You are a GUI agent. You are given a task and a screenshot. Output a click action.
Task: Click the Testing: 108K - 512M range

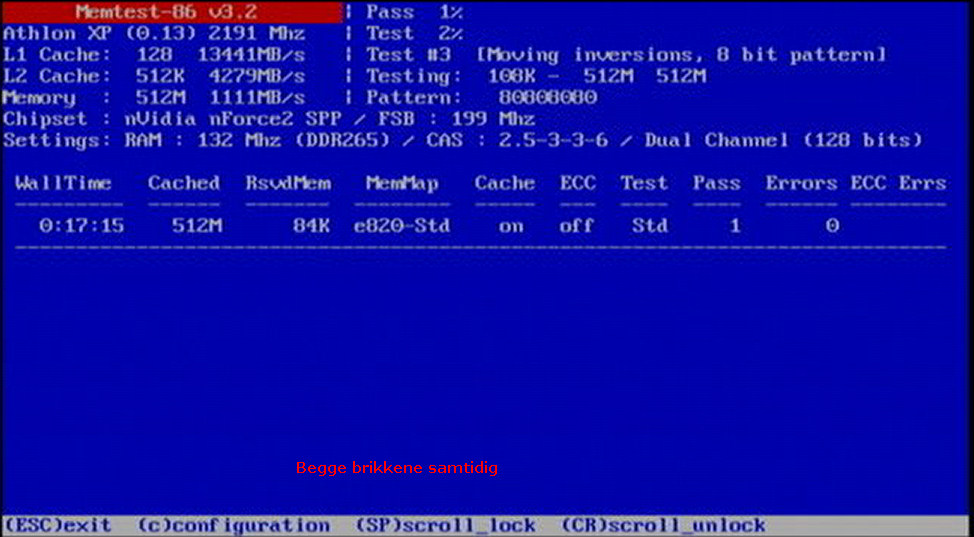536,76
